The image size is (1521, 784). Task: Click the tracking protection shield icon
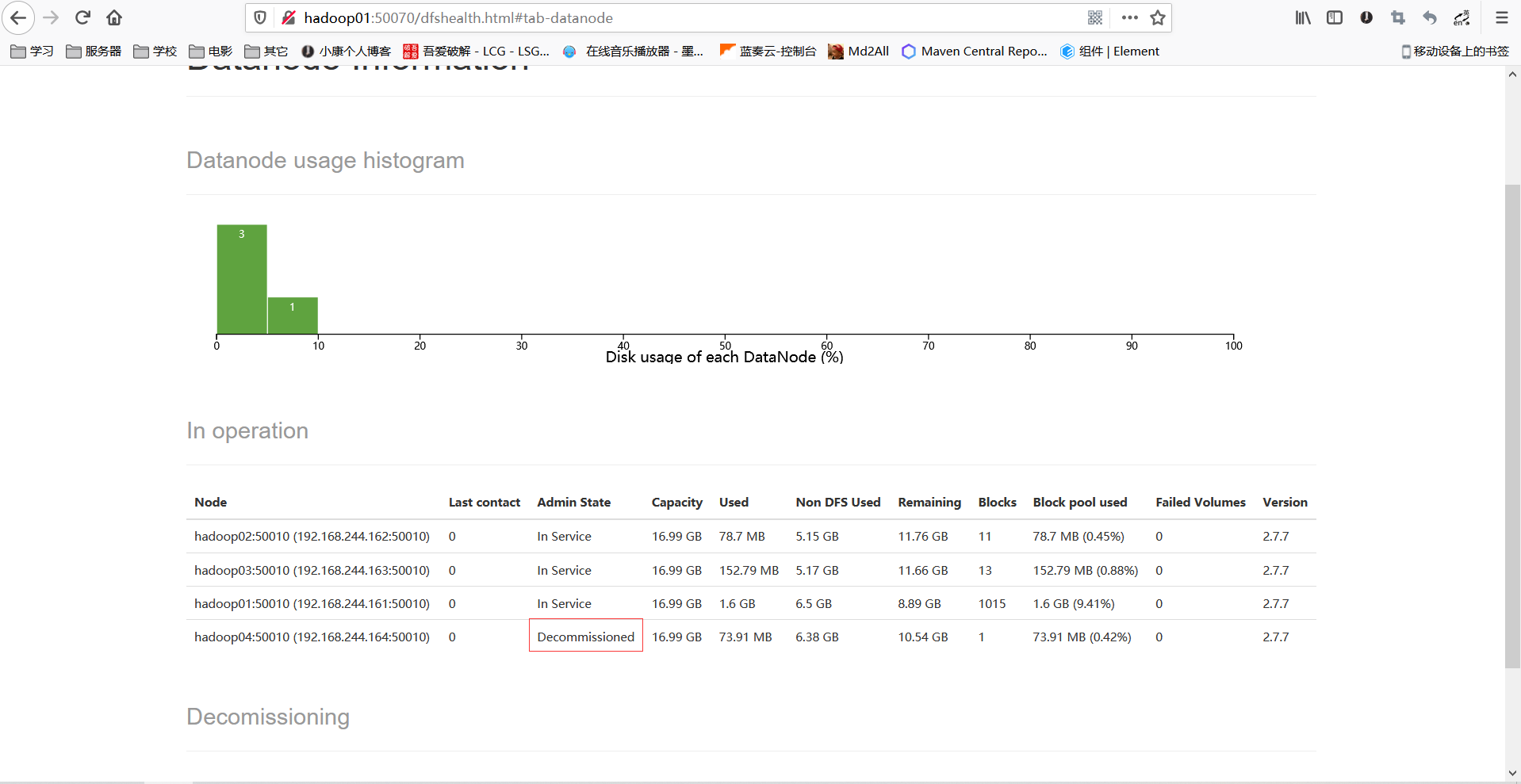pos(260,17)
